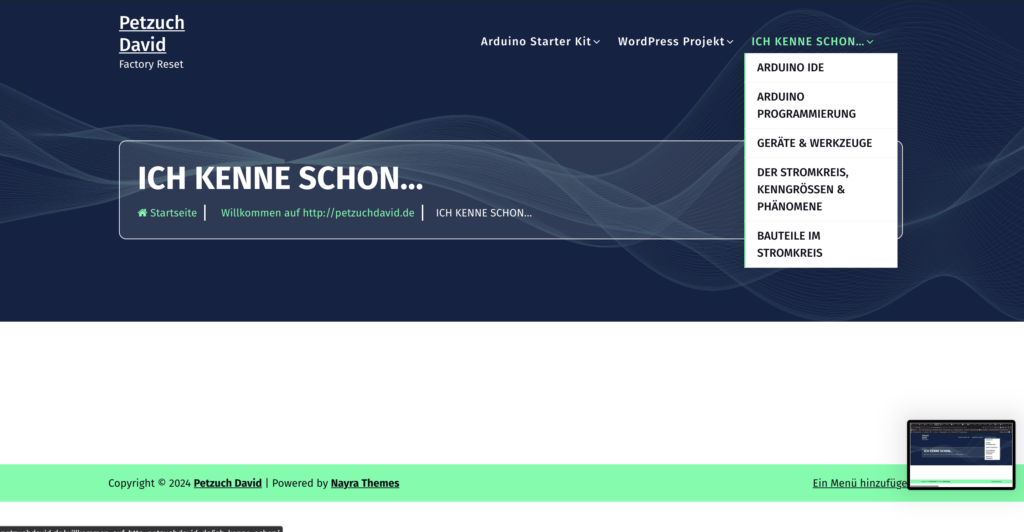Expand the WordPress Projekt chevron arrow
Screen dimensions: 1024x532
point(730,42)
